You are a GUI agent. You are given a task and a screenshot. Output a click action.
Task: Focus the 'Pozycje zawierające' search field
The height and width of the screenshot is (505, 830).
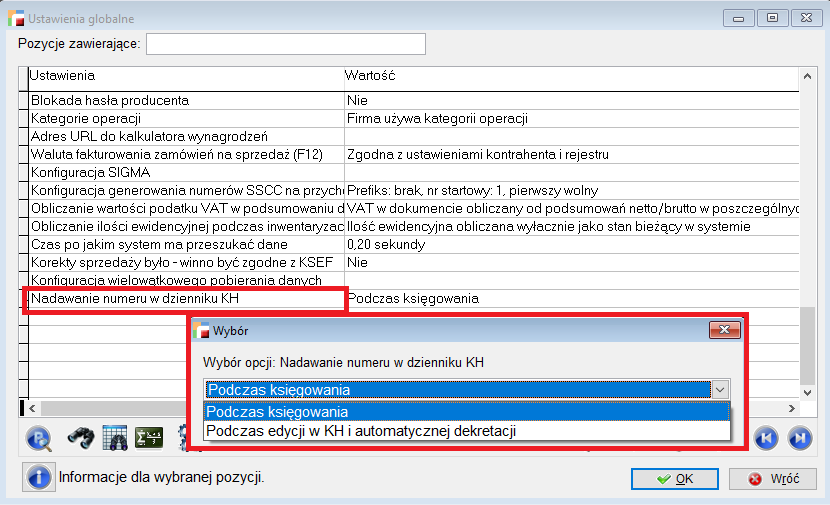[x=286, y=43]
